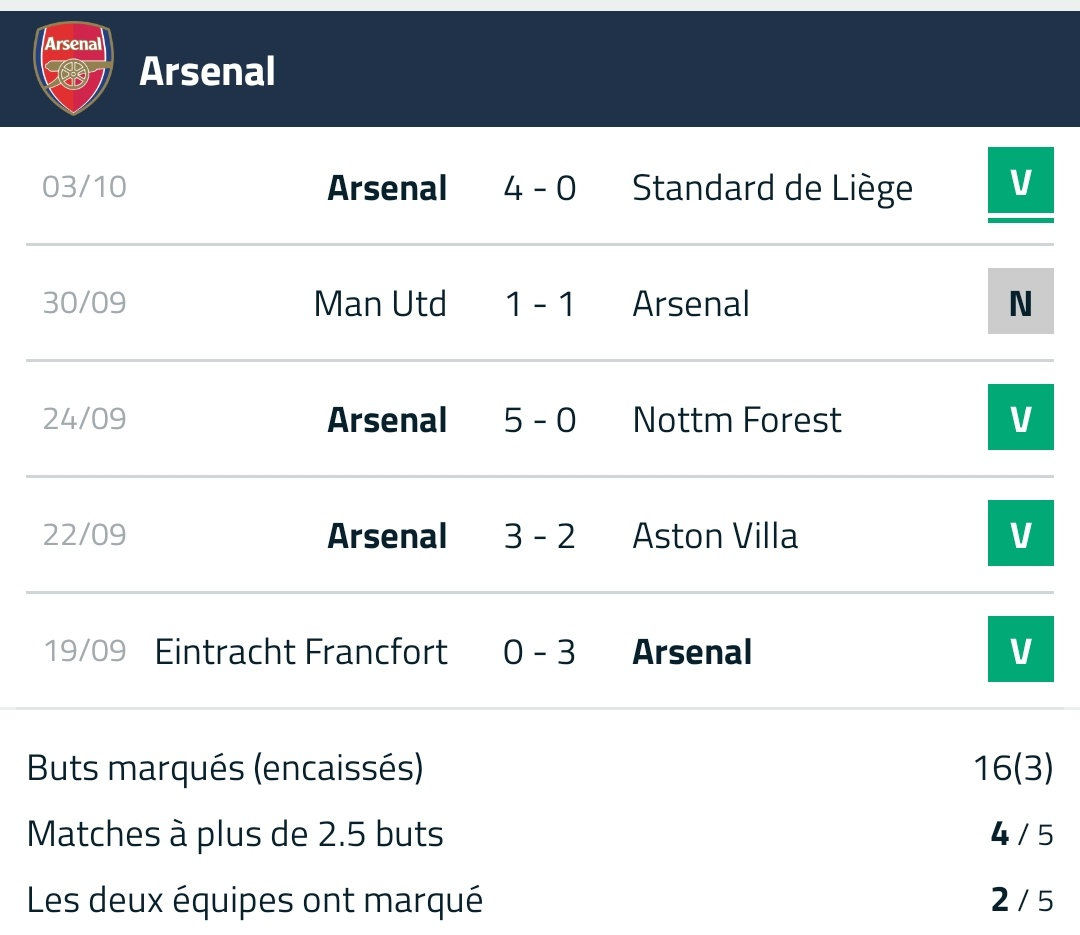Select the Standard de Liège team name
The image size is (1080, 935).
772,188
